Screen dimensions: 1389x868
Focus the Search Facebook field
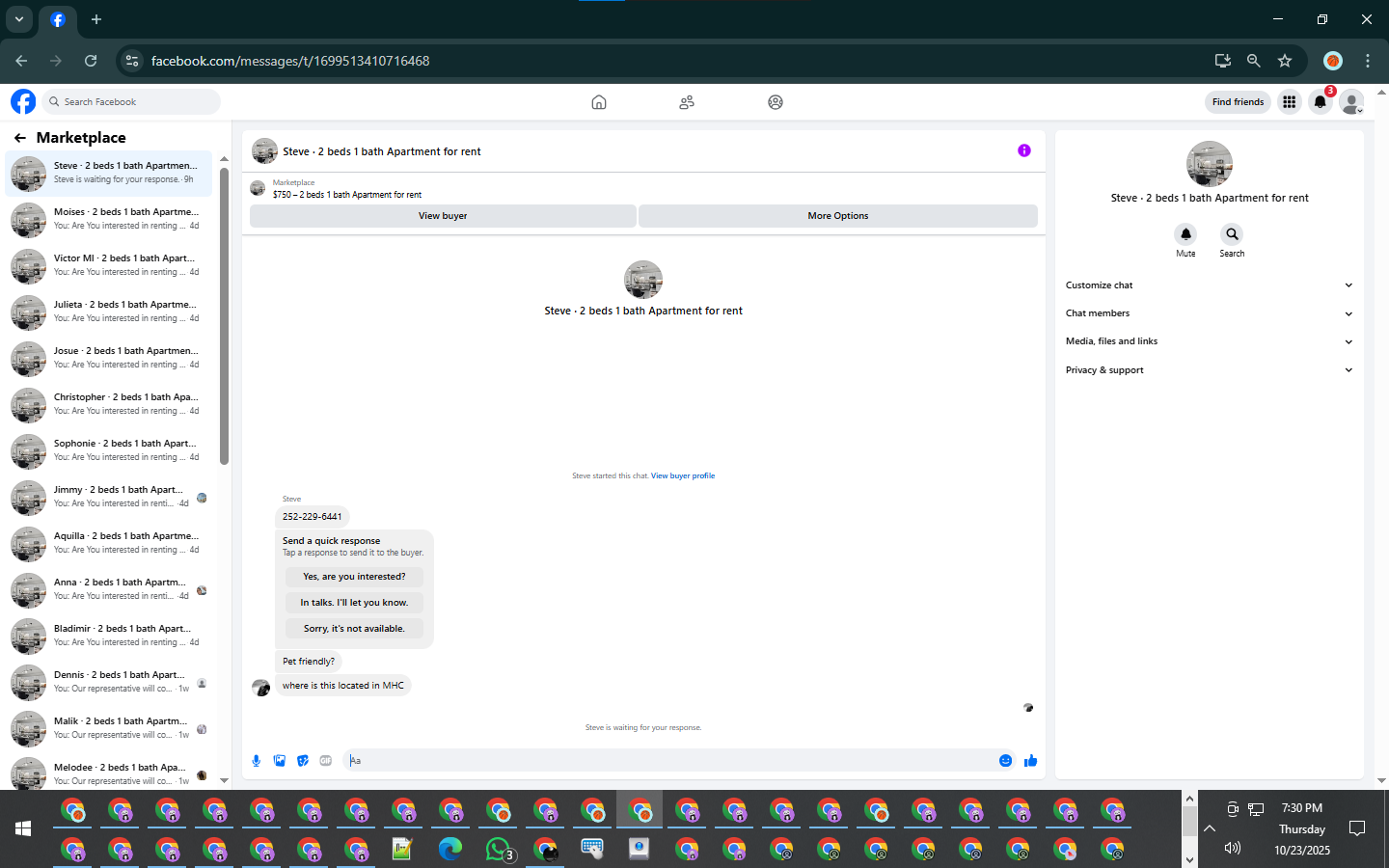tap(133, 101)
